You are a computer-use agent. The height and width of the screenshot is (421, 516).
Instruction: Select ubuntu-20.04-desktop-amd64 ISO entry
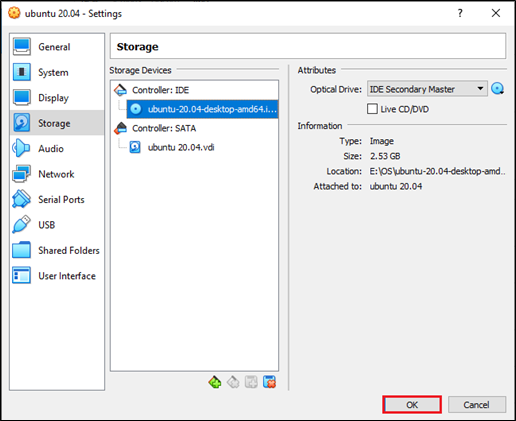point(203,109)
